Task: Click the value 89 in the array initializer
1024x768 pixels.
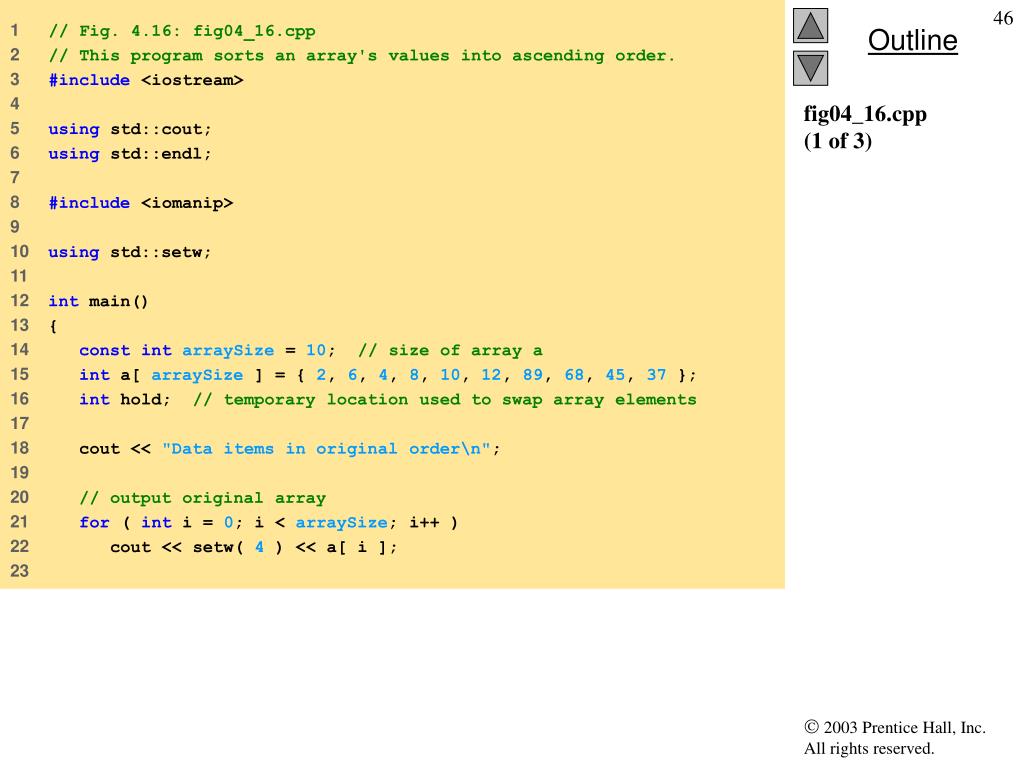Action: [532, 375]
